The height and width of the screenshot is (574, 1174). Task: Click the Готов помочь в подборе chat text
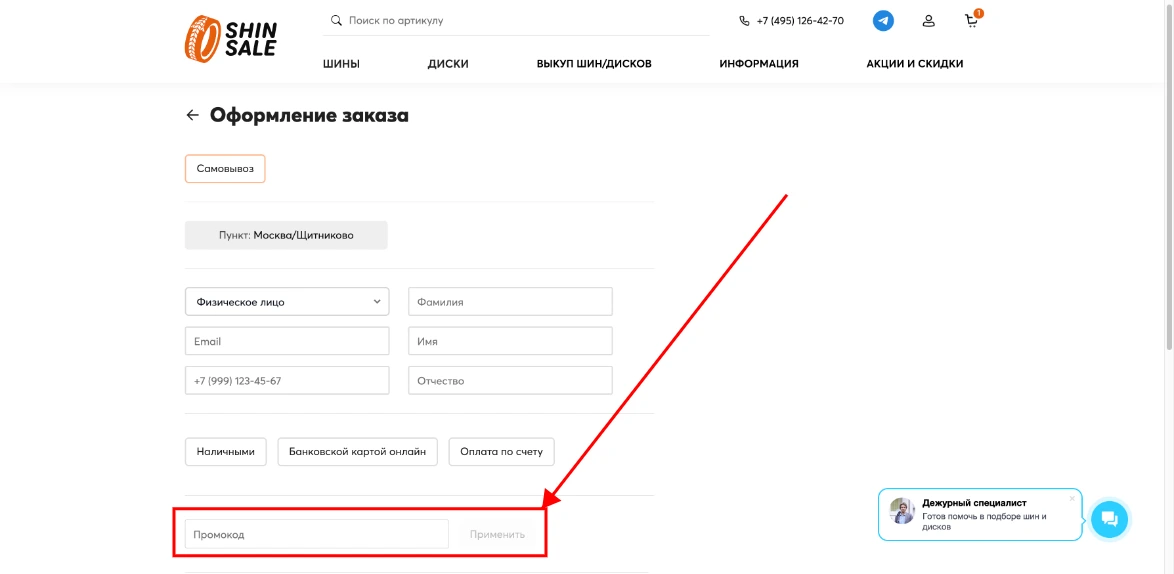click(x=985, y=522)
